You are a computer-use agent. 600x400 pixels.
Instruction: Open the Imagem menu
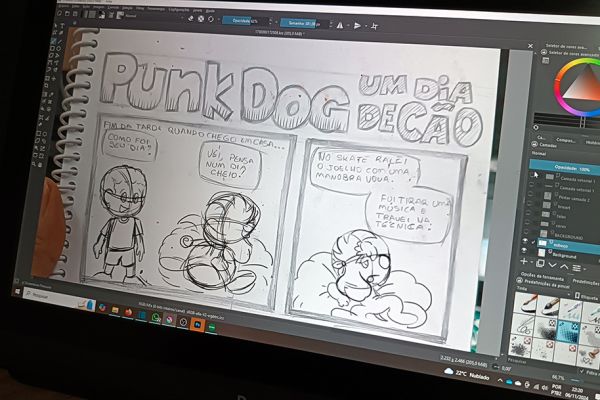[98, 7]
